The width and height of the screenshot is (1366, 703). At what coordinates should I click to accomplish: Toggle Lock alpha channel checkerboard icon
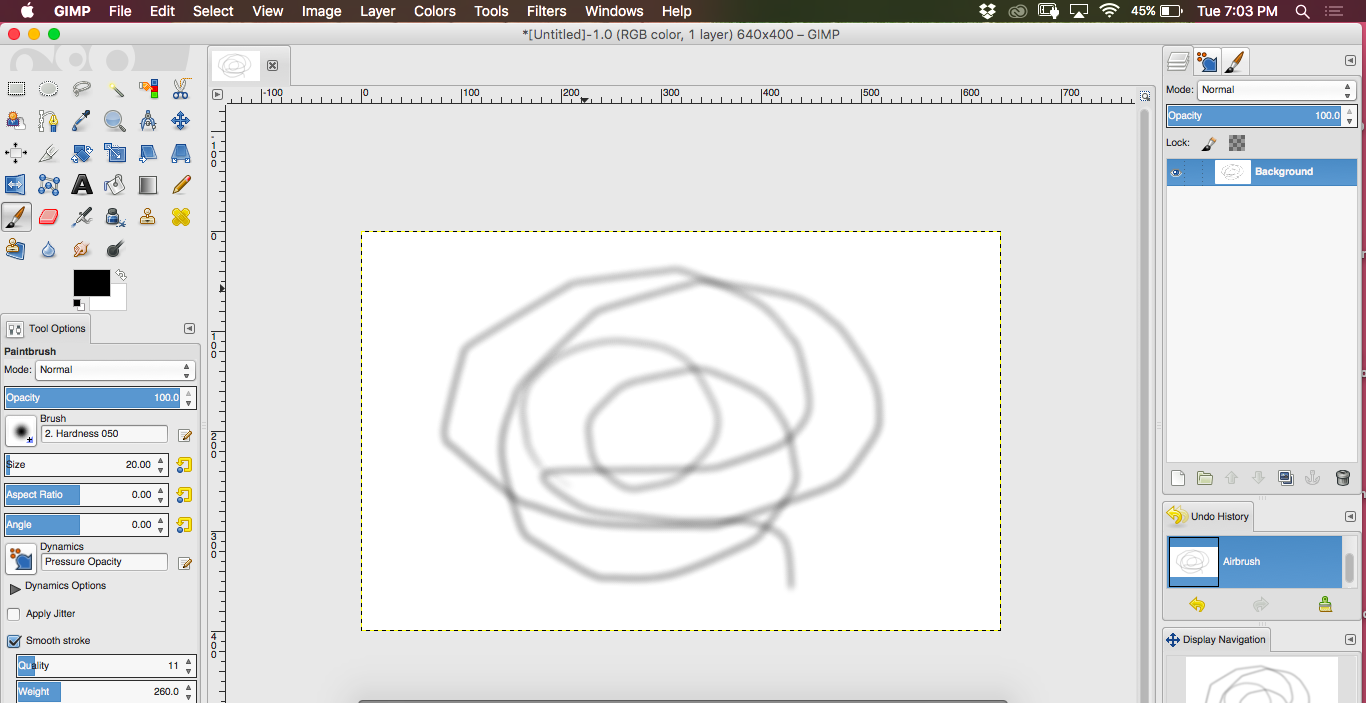1237,143
